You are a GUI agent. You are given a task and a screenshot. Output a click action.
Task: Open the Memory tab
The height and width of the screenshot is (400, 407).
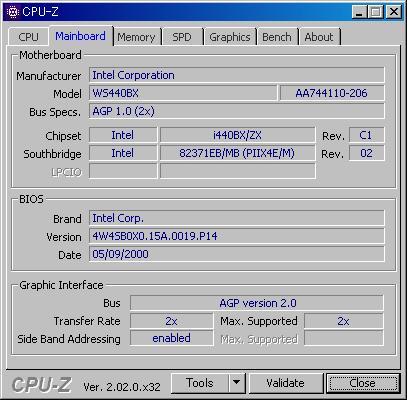click(x=136, y=37)
